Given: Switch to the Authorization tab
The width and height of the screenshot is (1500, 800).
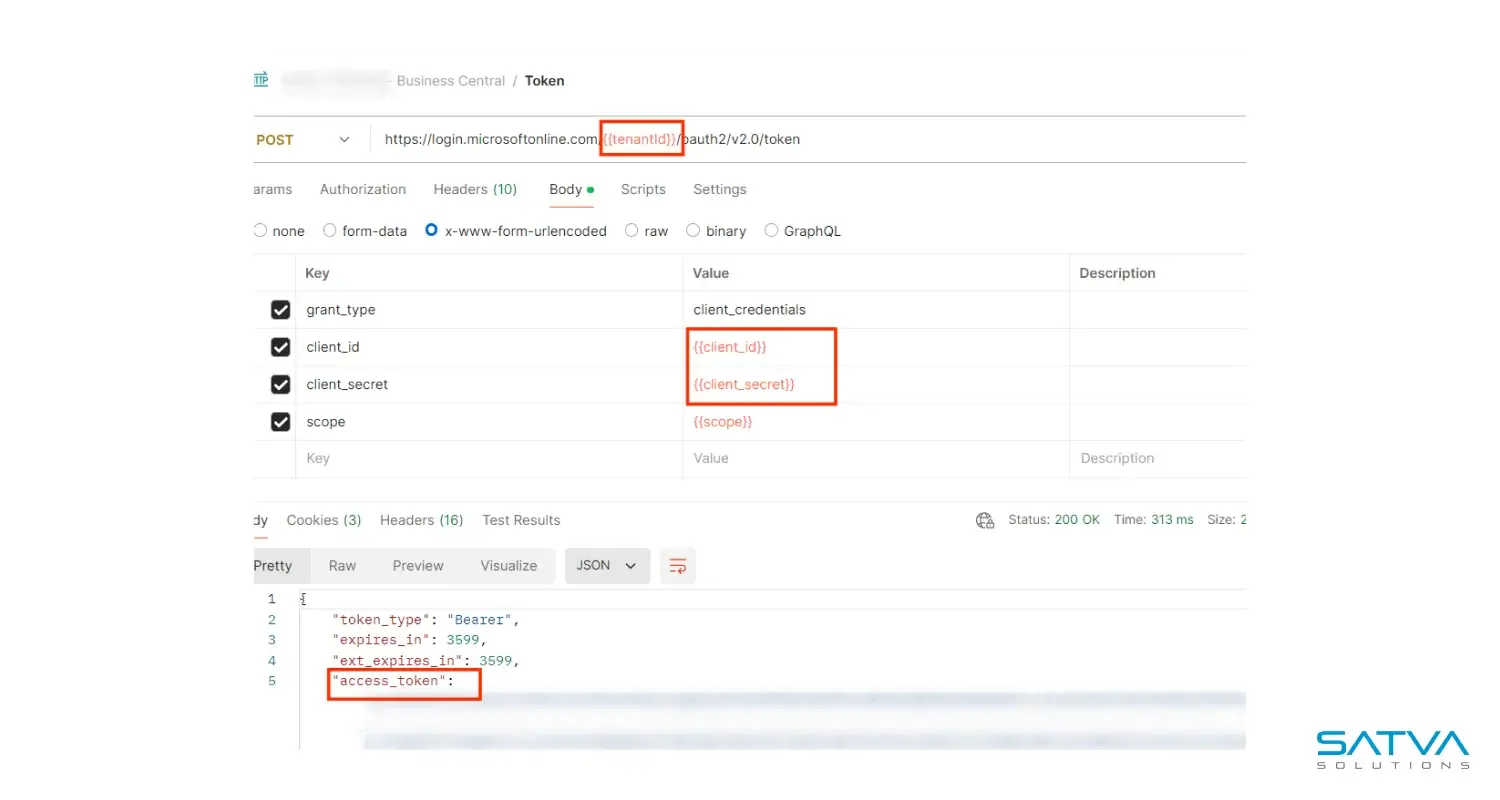Looking at the screenshot, I should pyautogui.click(x=363, y=189).
